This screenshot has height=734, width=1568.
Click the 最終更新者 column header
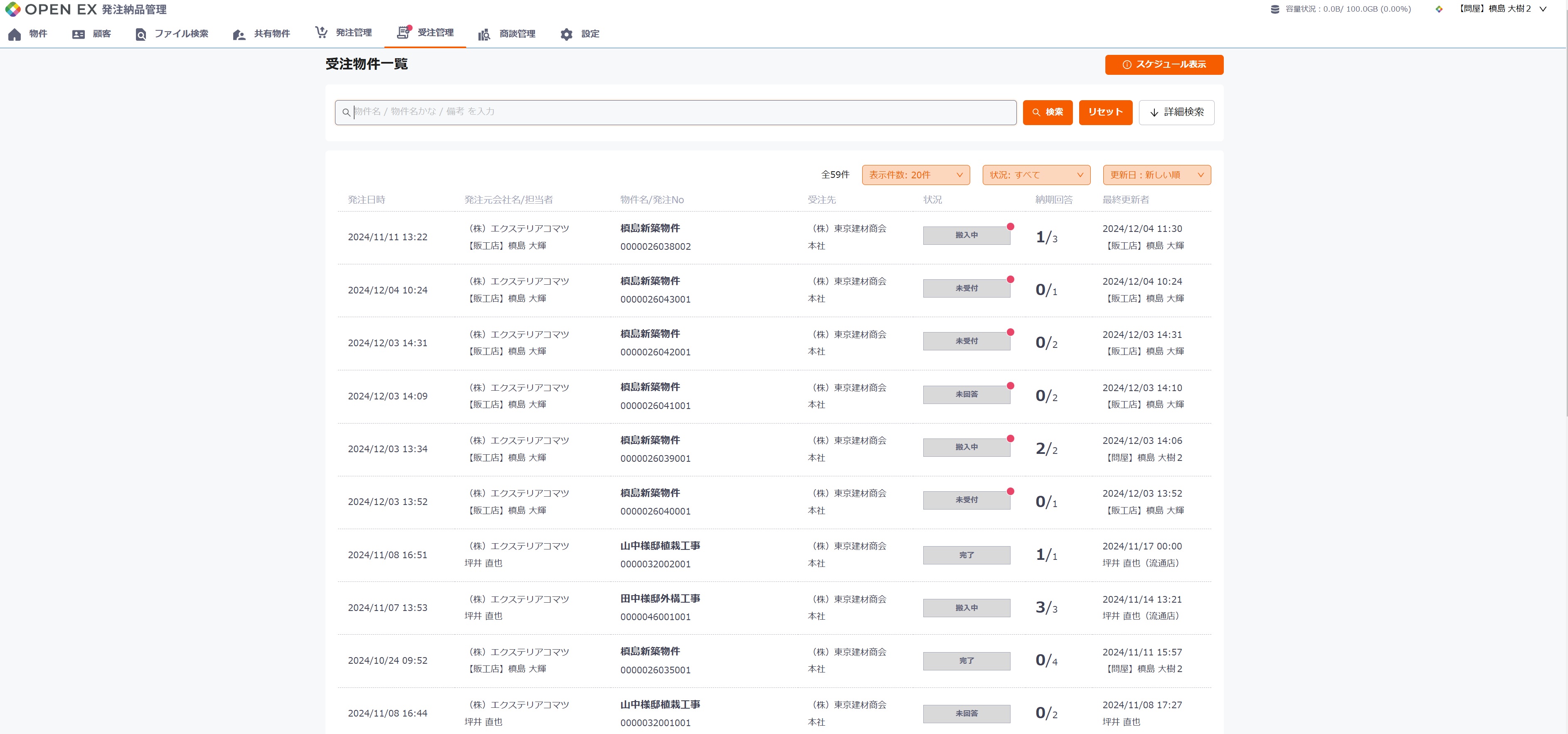click(1125, 200)
